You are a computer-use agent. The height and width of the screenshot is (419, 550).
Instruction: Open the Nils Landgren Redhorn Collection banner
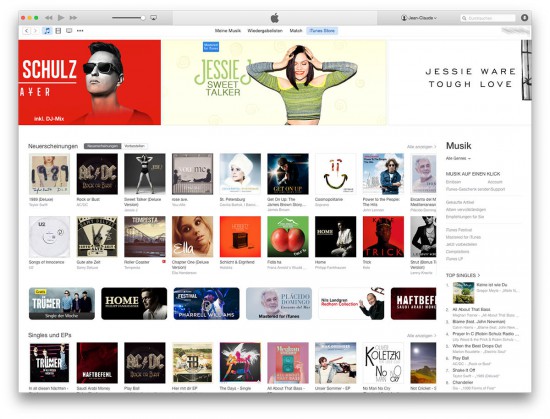(x=351, y=304)
